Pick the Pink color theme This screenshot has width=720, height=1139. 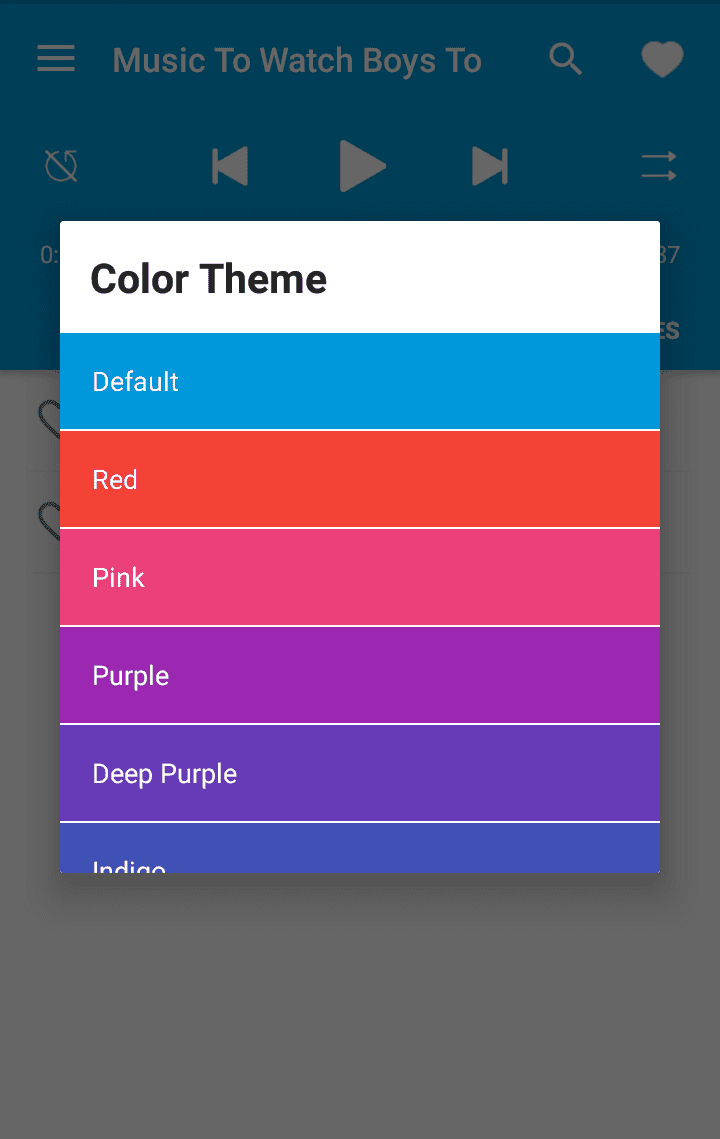point(360,577)
